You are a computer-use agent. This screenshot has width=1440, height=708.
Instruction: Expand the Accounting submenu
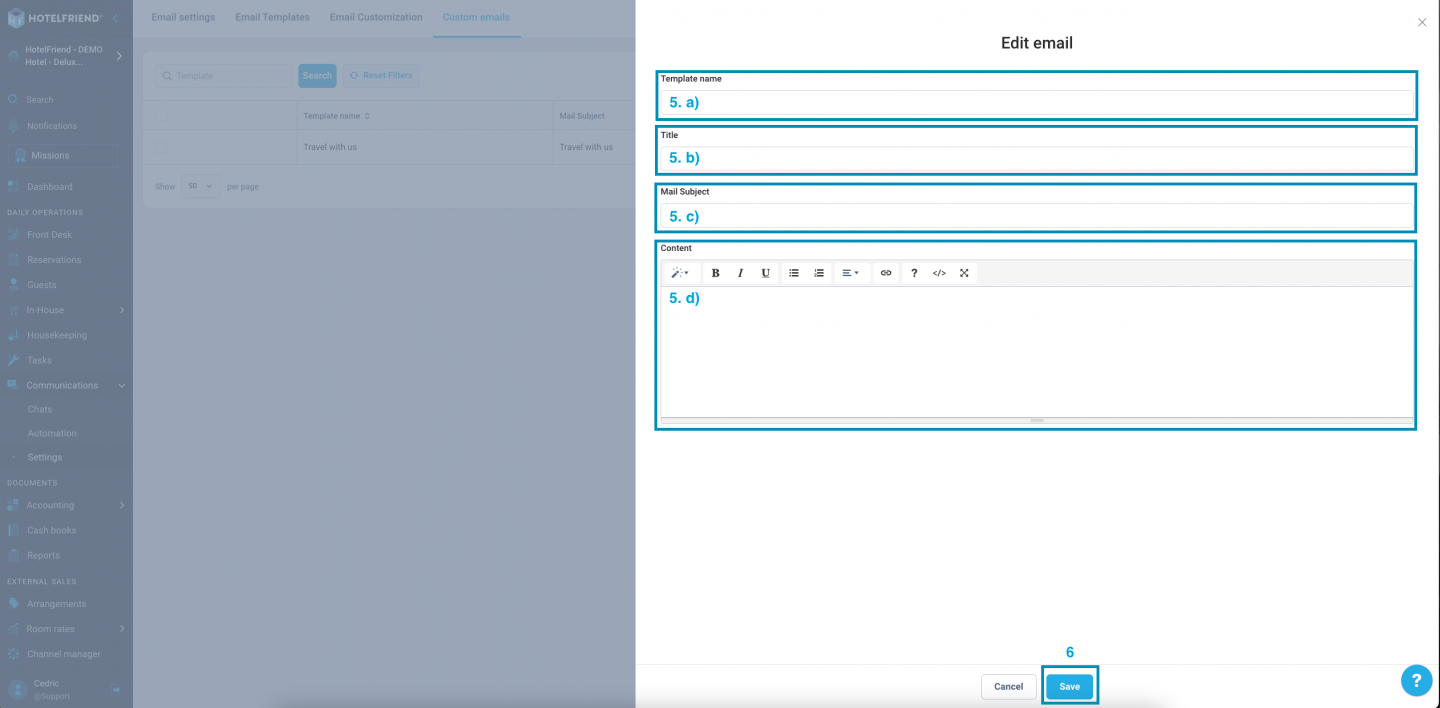[x=122, y=505]
